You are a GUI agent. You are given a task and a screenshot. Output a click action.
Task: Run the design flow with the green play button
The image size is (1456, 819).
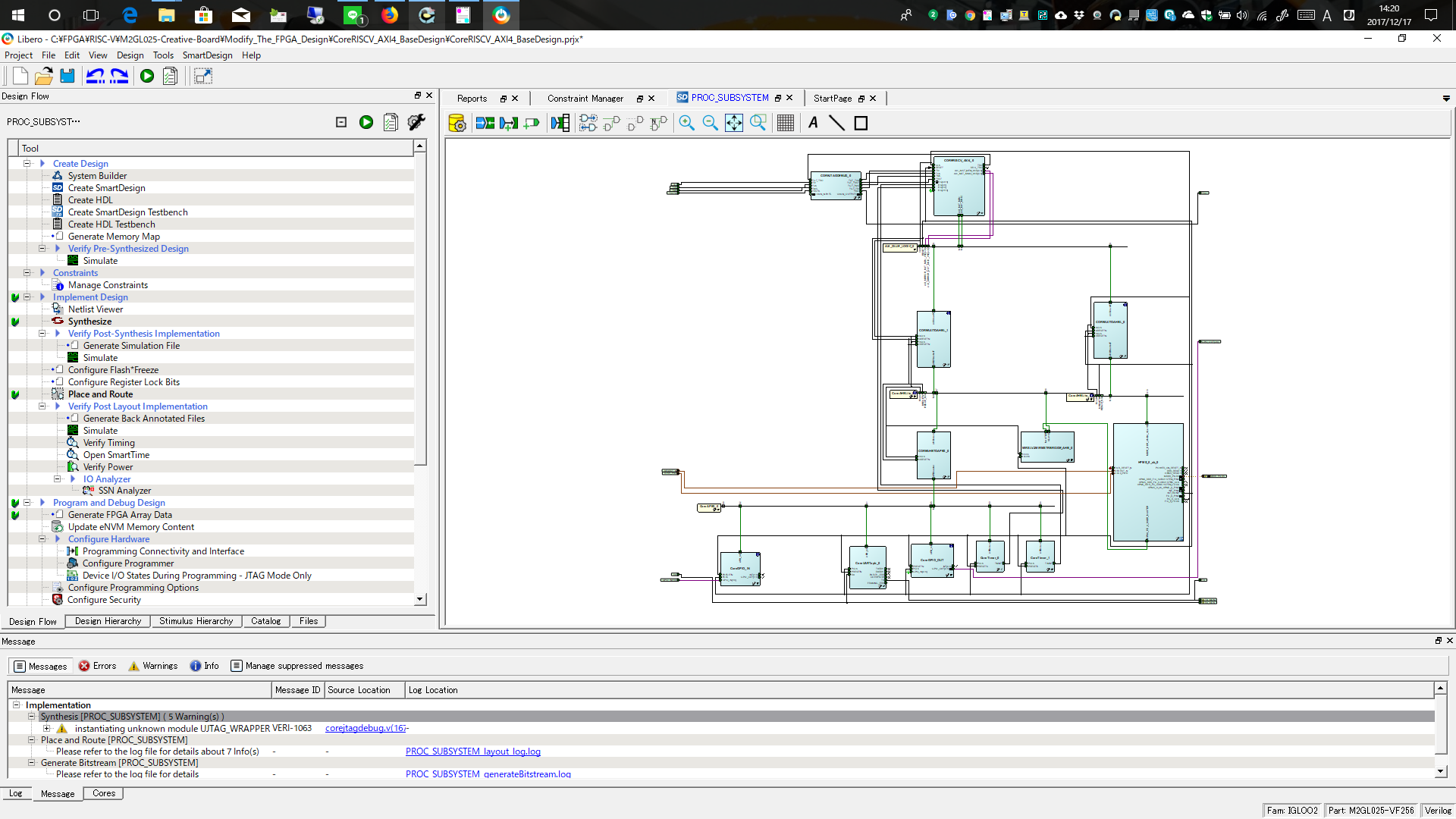pyautogui.click(x=146, y=76)
